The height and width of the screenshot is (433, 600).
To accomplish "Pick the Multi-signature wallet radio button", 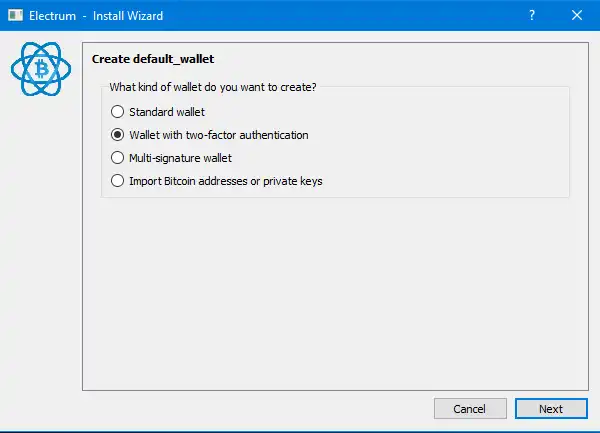I will coord(118,158).
